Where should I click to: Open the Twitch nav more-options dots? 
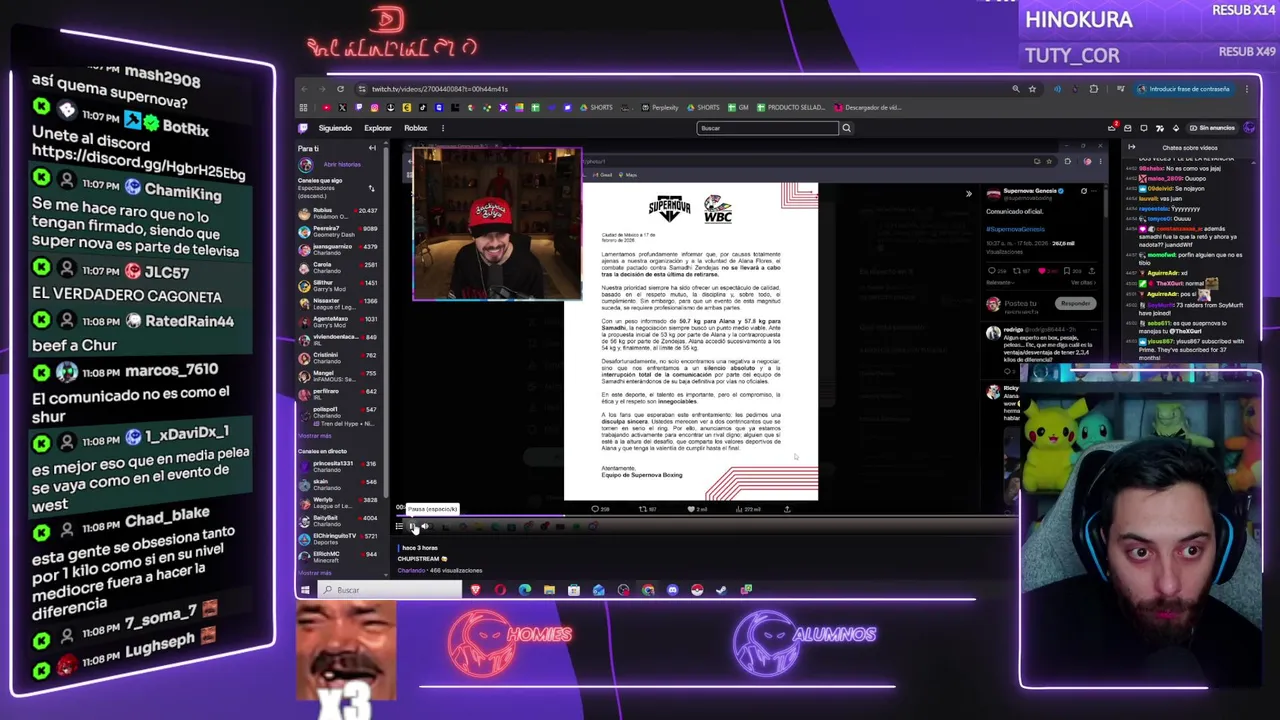coord(442,128)
